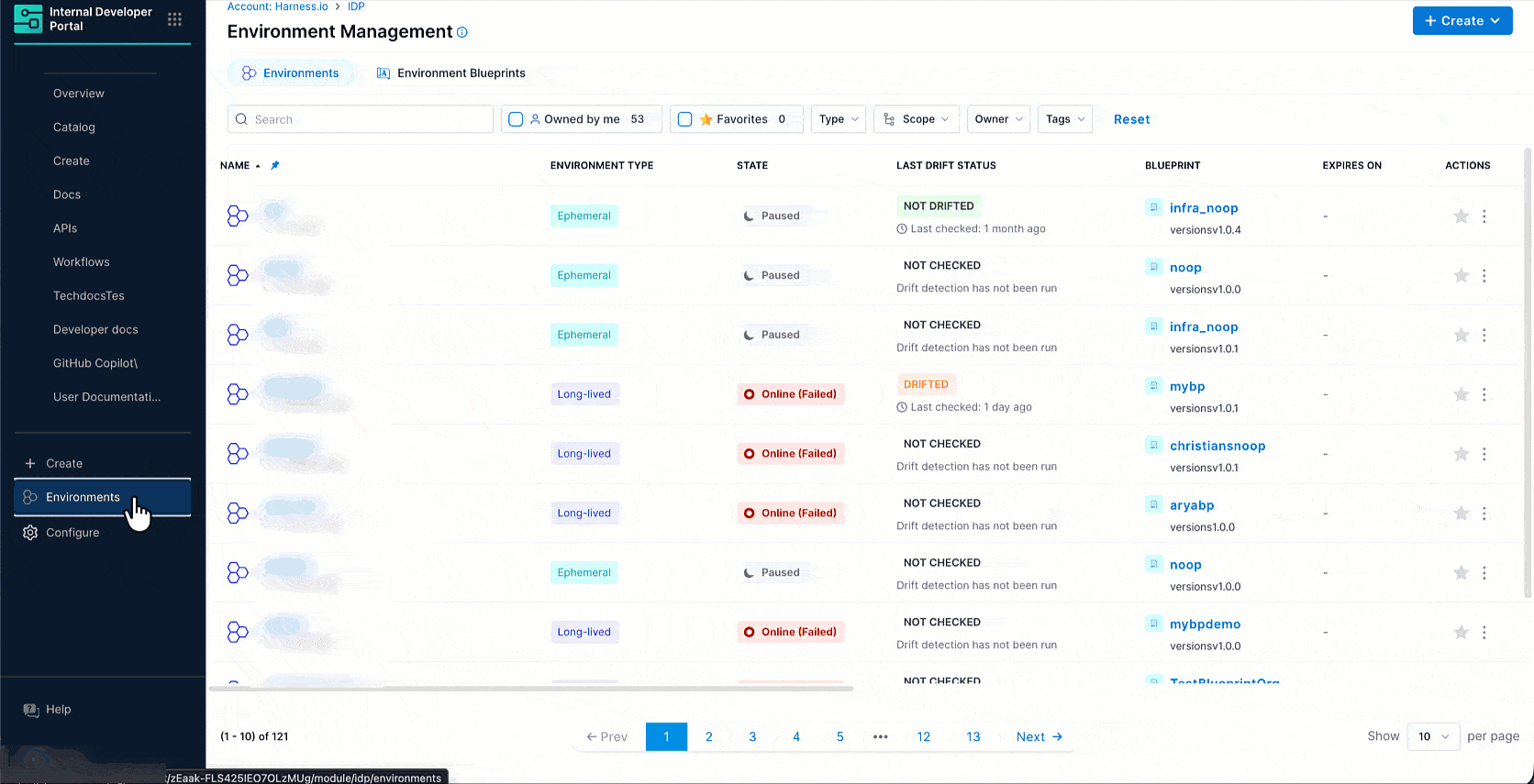Open Configure gear in sidebar
Viewport: 1534px width, 784px height.
(x=30, y=533)
